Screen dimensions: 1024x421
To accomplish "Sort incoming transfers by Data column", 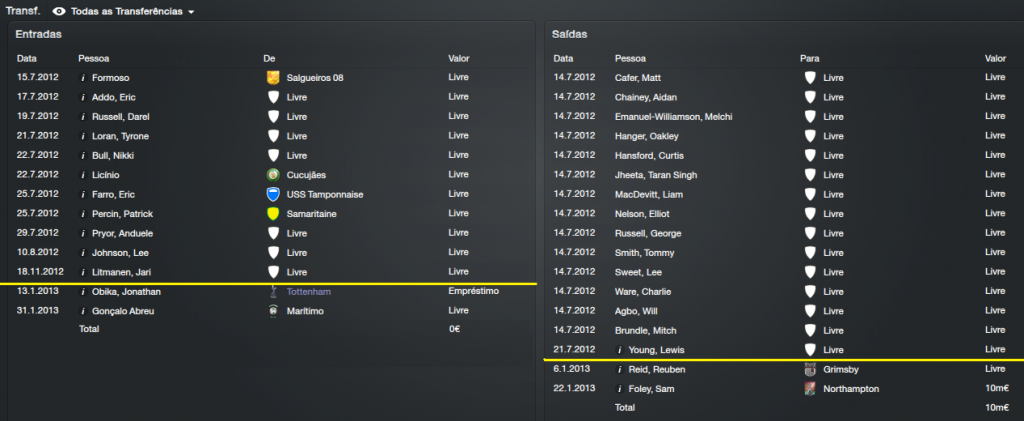I will pos(27,58).
